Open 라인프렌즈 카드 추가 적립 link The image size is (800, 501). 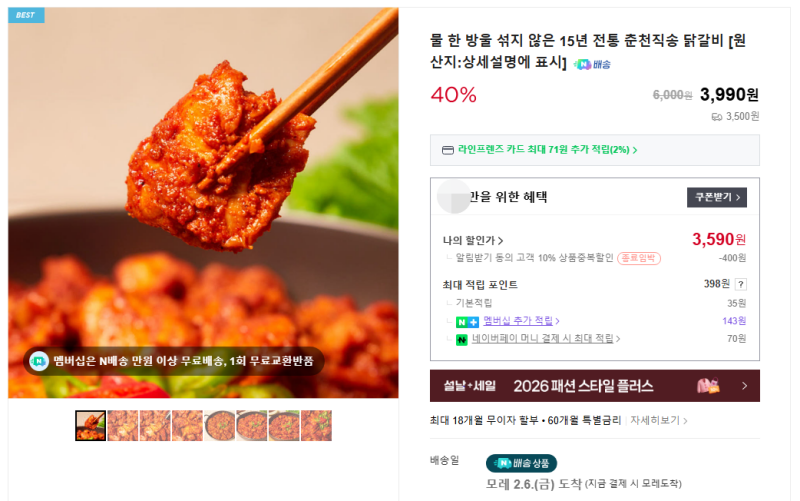[547, 149]
